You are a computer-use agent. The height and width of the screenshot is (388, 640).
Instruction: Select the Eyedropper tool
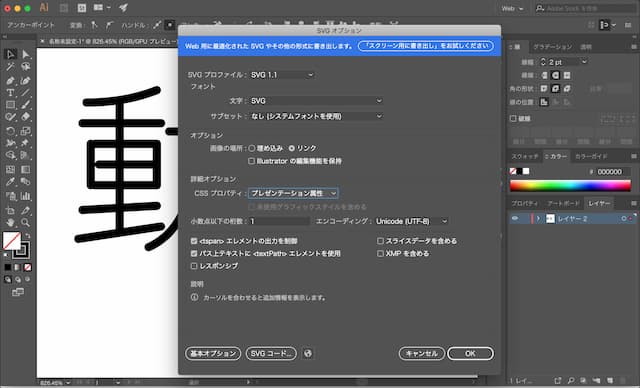click(x=10, y=182)
